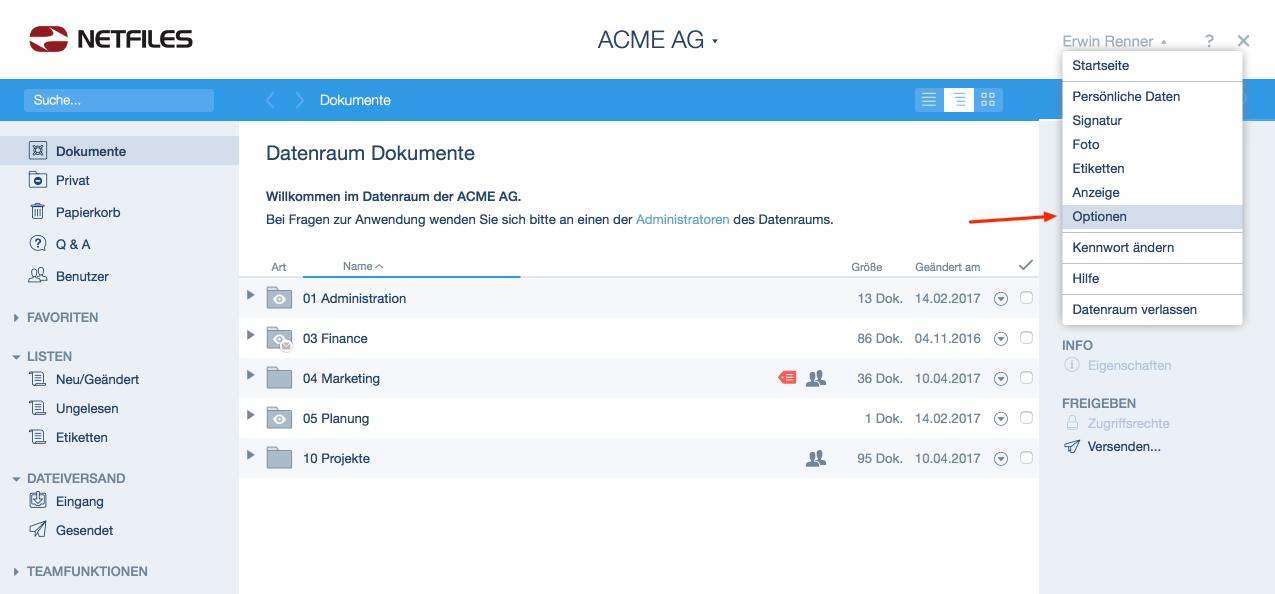Select the checkbox for 03 Finance
This screenshot has height=594, width=1275.
tap(1026, 338)
